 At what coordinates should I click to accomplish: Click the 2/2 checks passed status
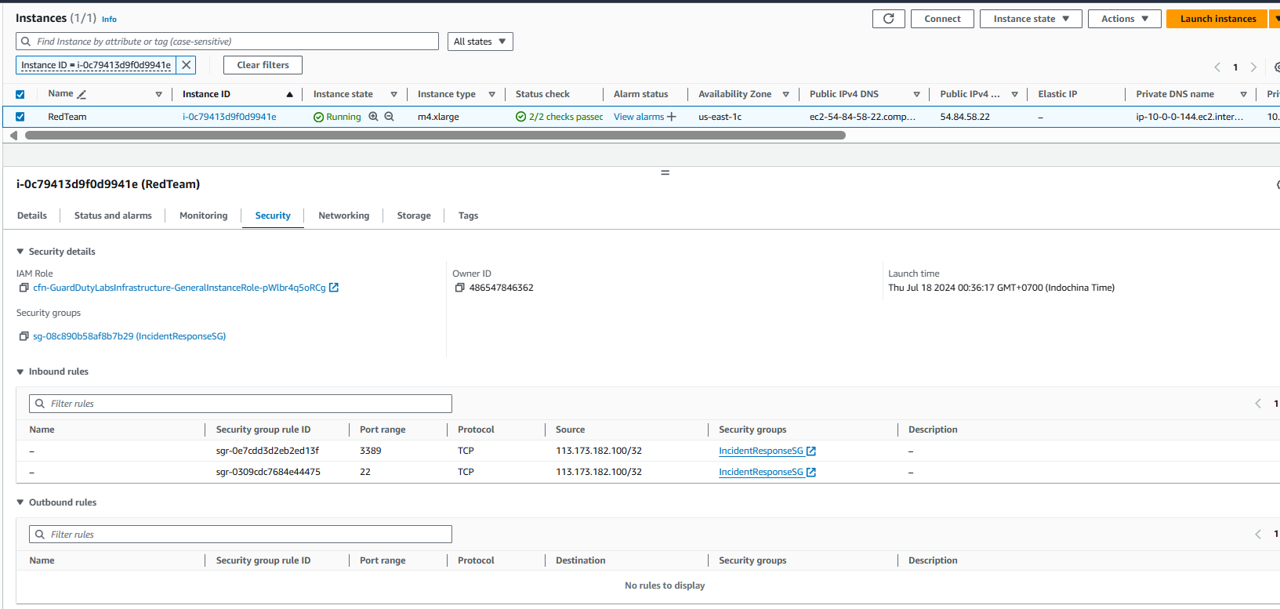pos(559,117)
